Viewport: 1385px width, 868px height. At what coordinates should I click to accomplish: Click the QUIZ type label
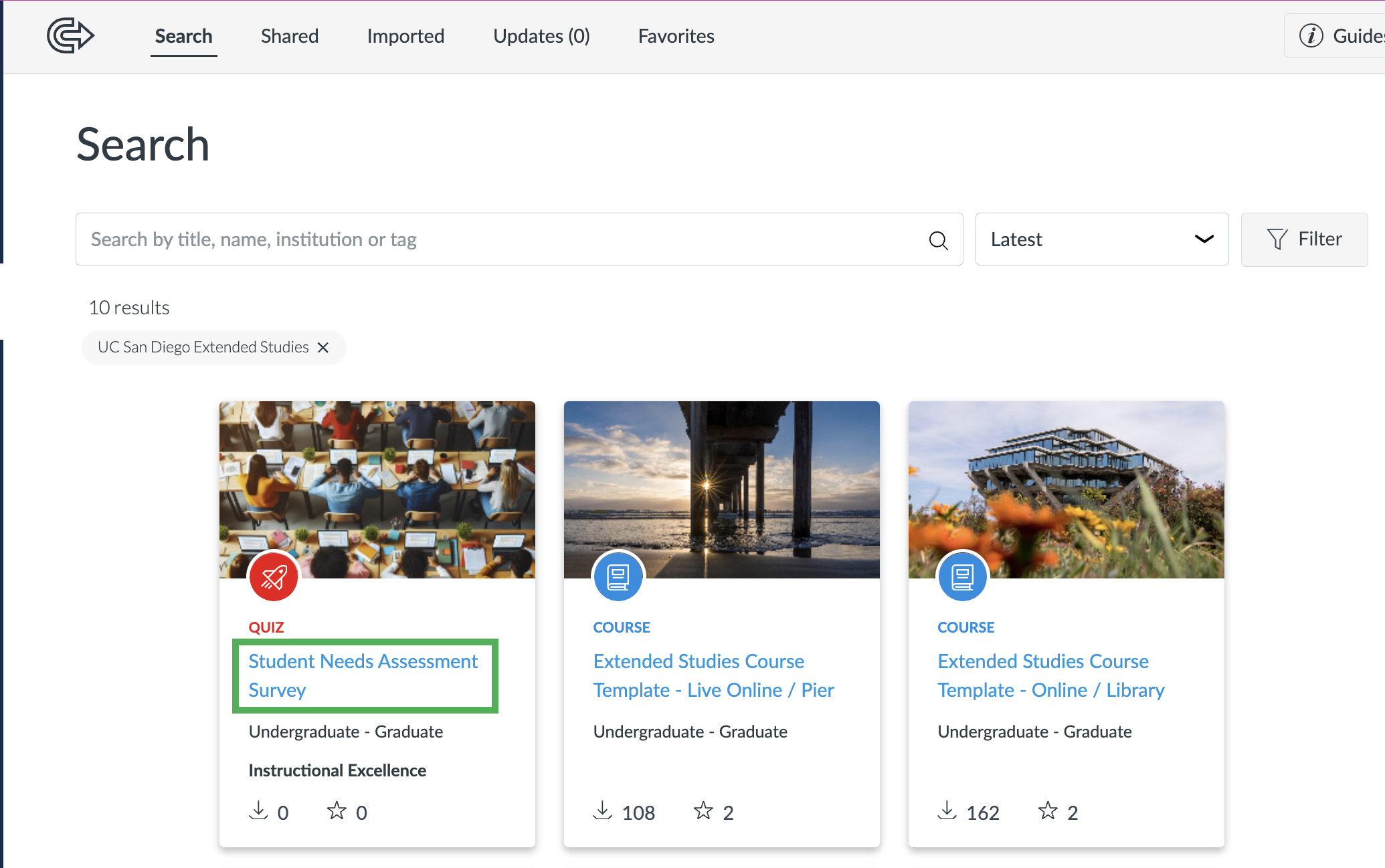(266, 627)
